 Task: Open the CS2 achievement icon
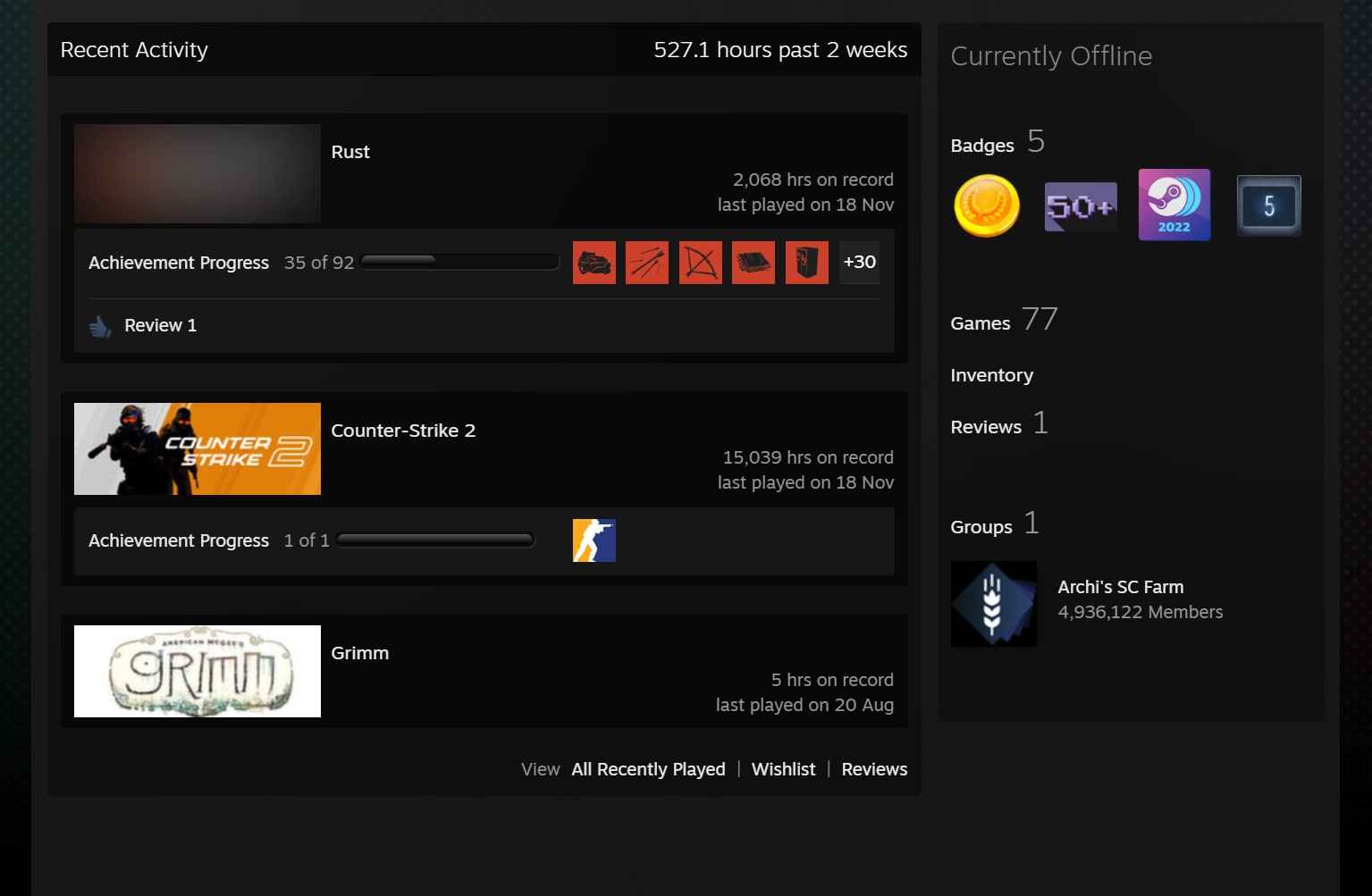click(x=593, y=540)
